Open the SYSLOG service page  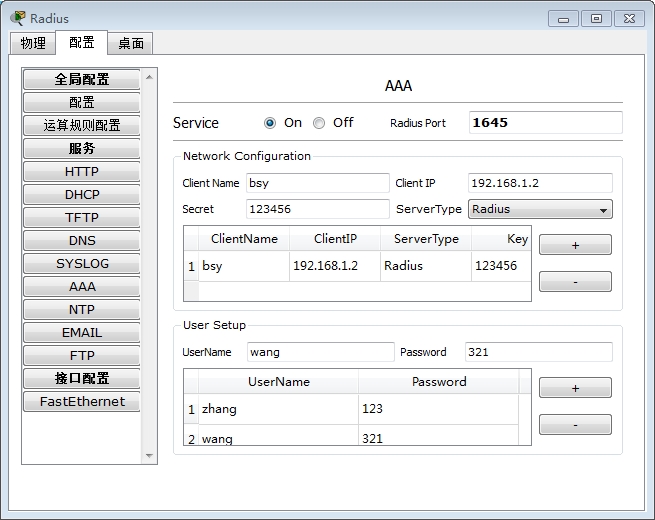click(82, 264)
